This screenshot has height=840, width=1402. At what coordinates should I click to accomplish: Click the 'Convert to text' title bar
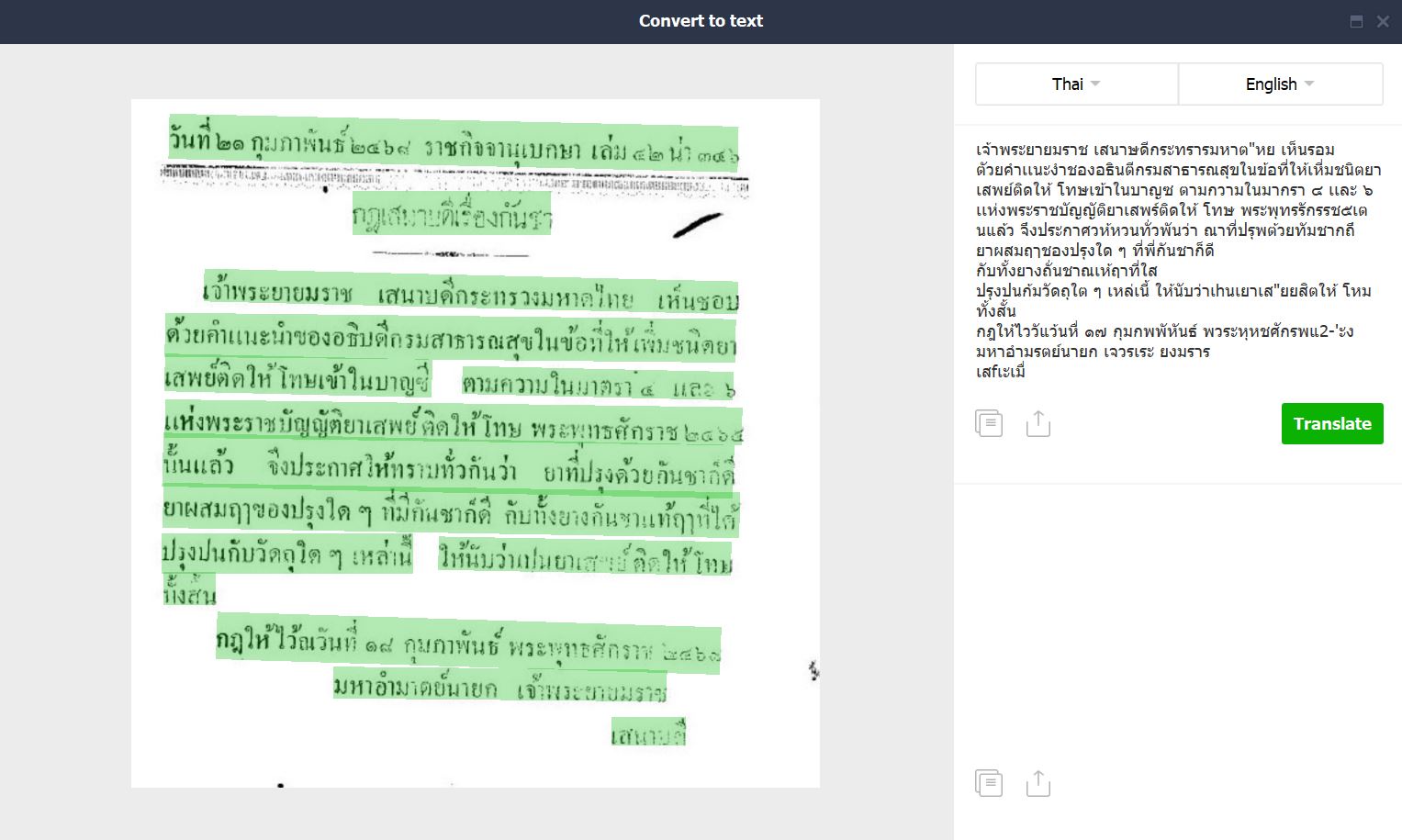tap(701, 21)
